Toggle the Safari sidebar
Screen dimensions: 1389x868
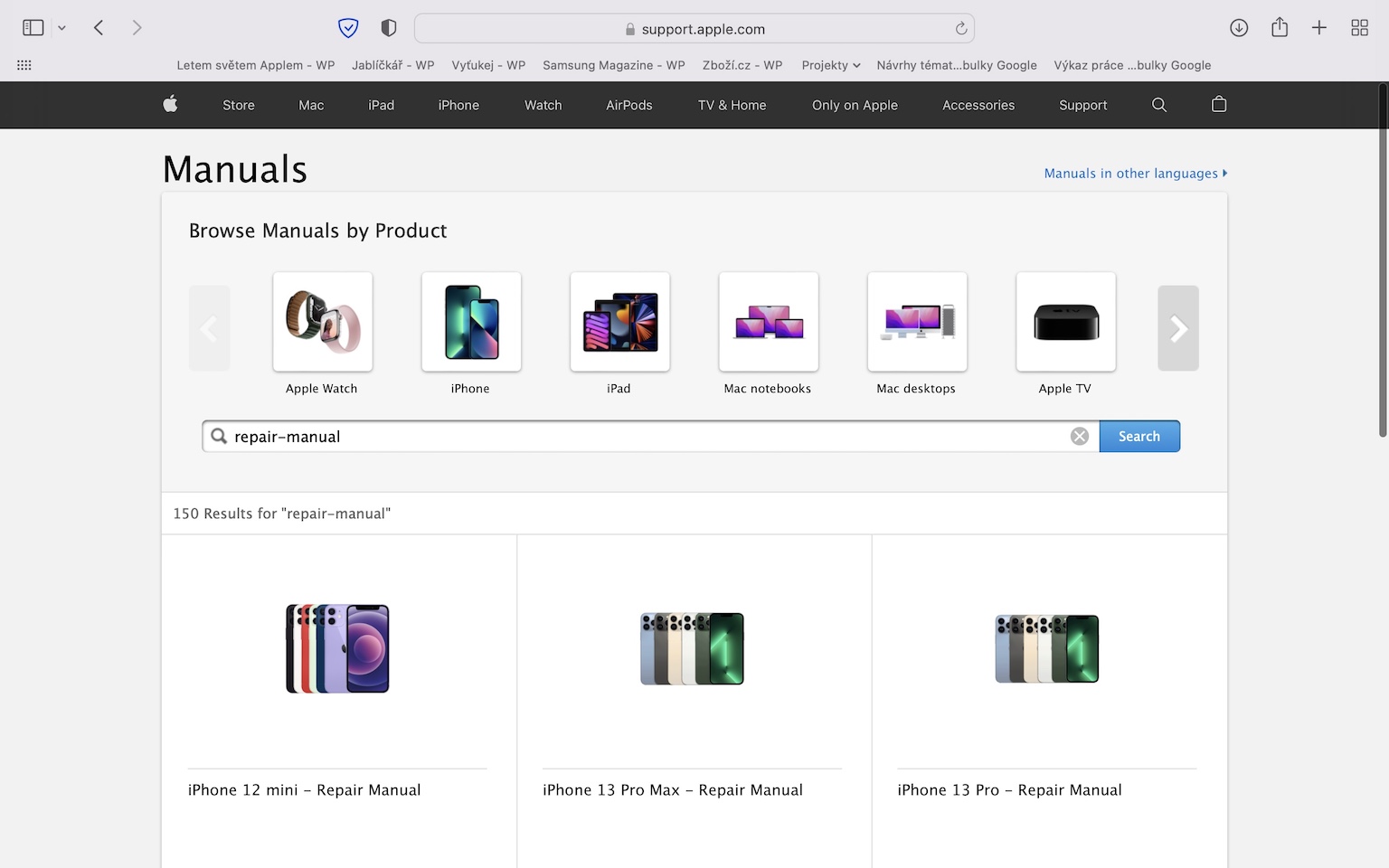pyautogui.click(x=33, y=28)
